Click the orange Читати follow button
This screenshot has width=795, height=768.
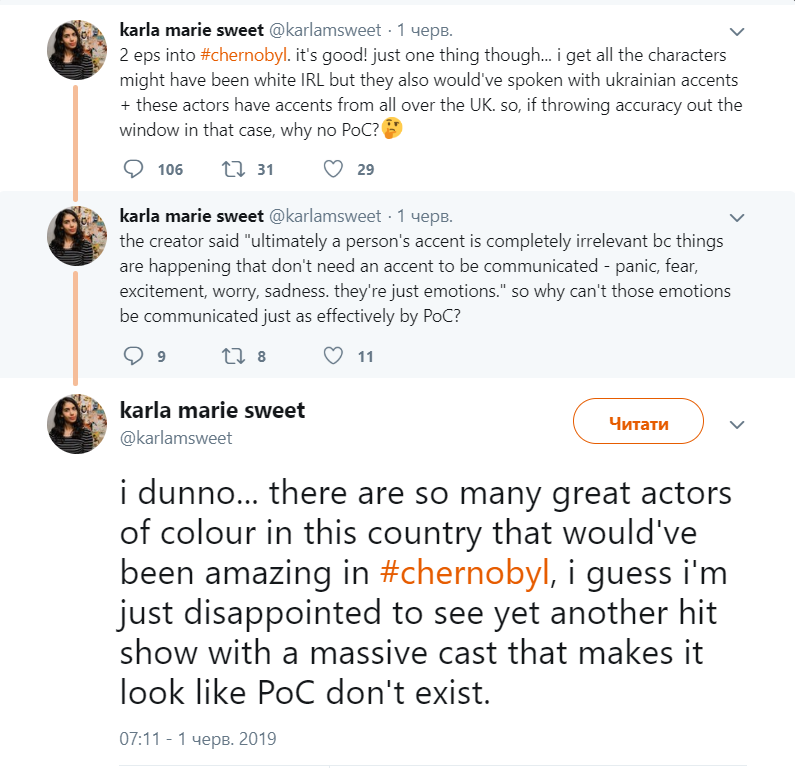point(638,423)
